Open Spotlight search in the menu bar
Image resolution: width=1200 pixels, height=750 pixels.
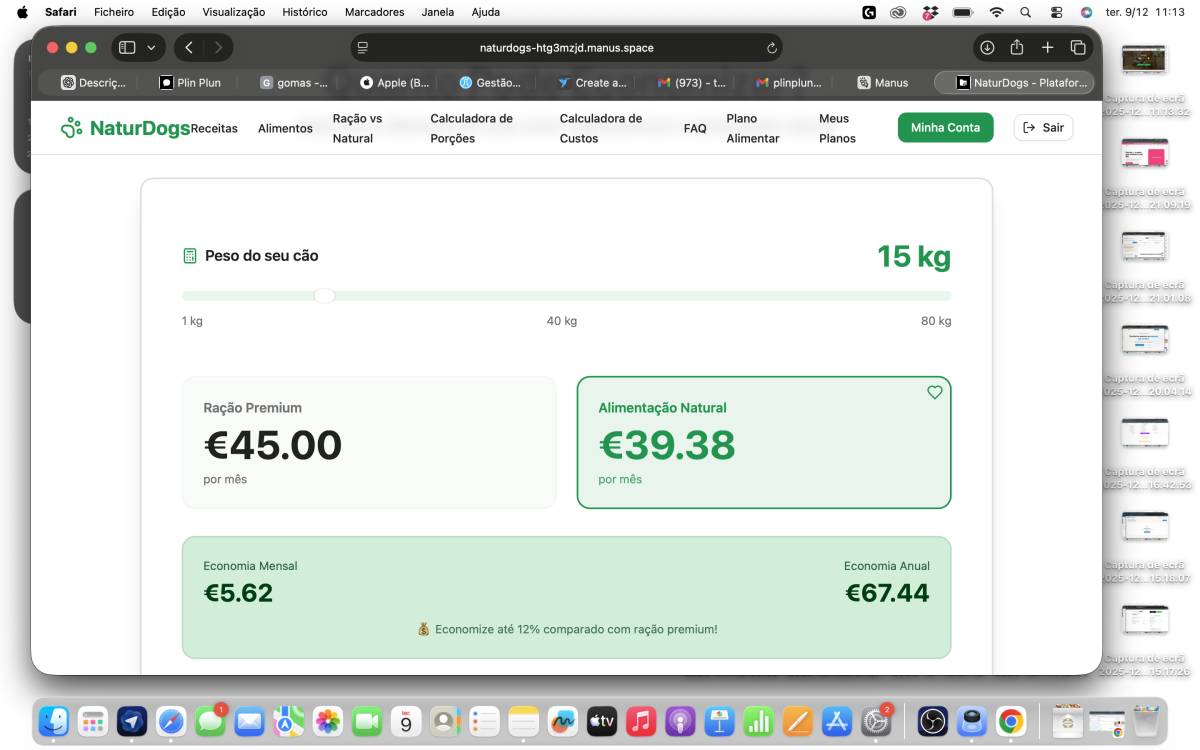click(x=1025, y=12)
